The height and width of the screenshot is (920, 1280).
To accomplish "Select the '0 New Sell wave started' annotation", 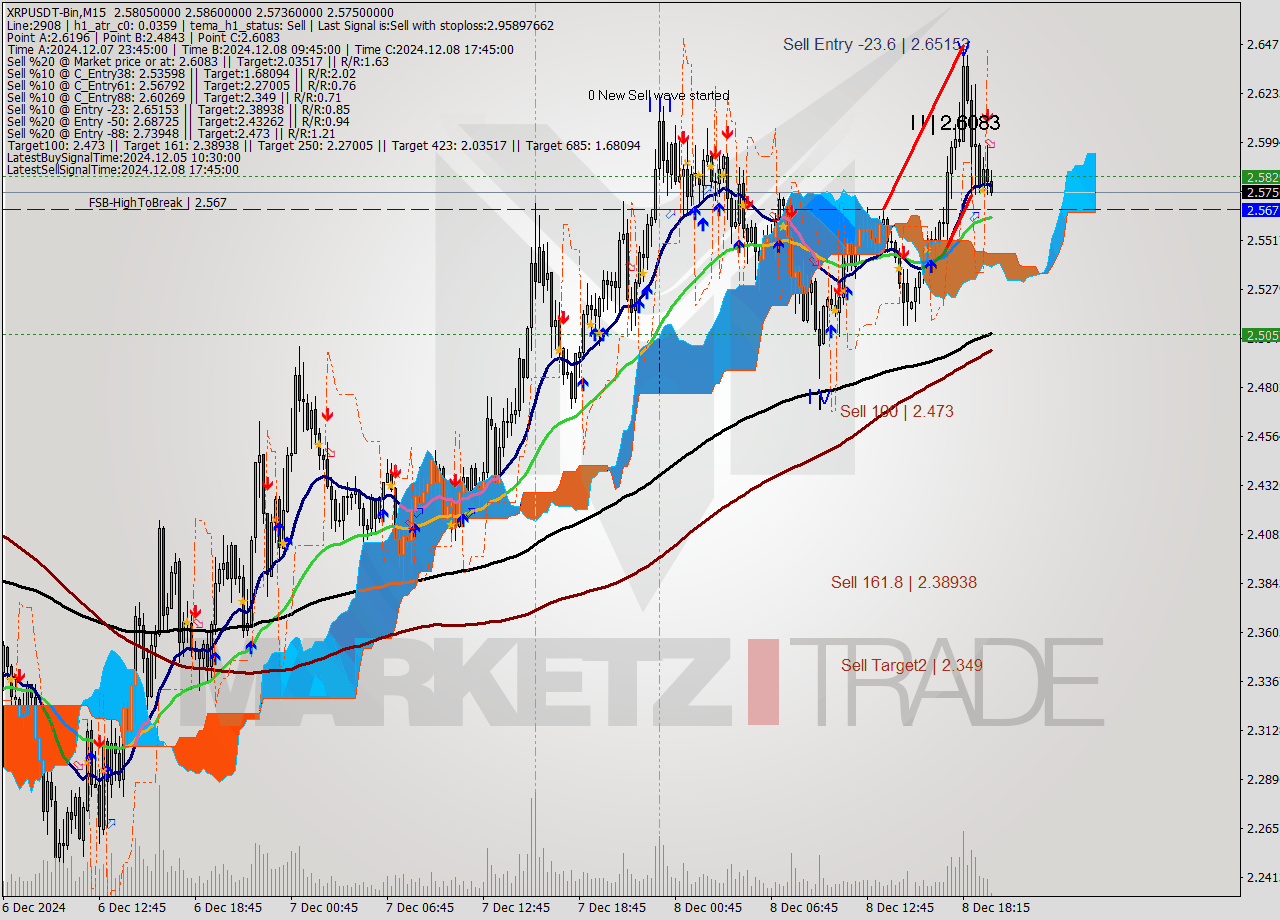I will click(x=658, y=95).
